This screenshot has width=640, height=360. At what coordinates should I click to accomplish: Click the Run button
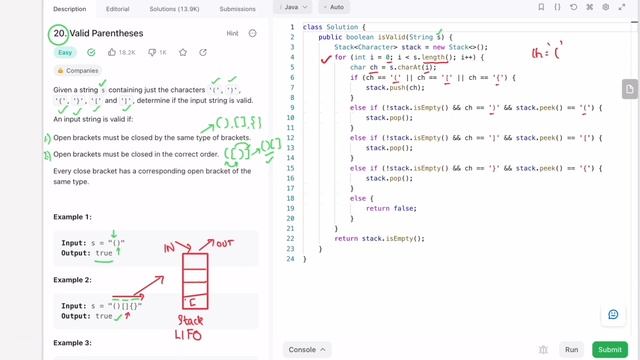pos(571,350)
